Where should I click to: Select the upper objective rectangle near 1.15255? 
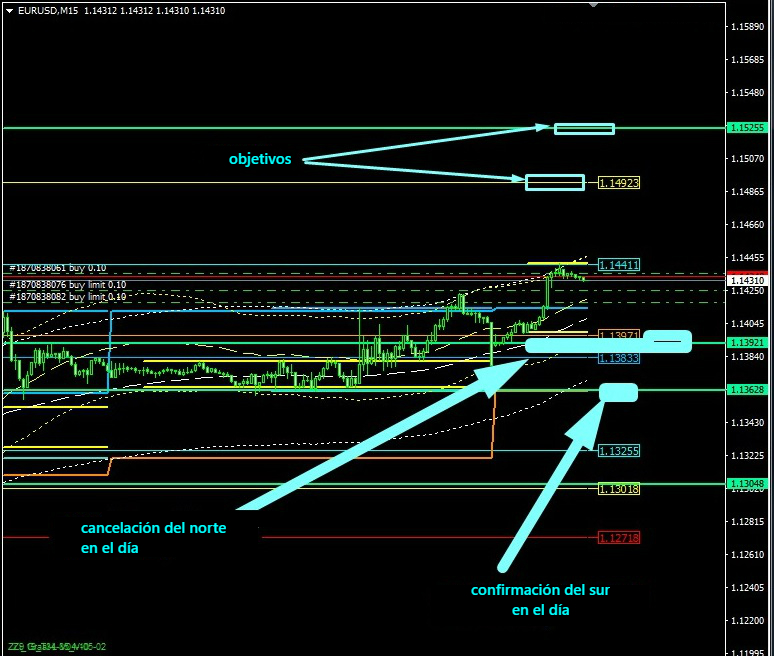point(584,128)
